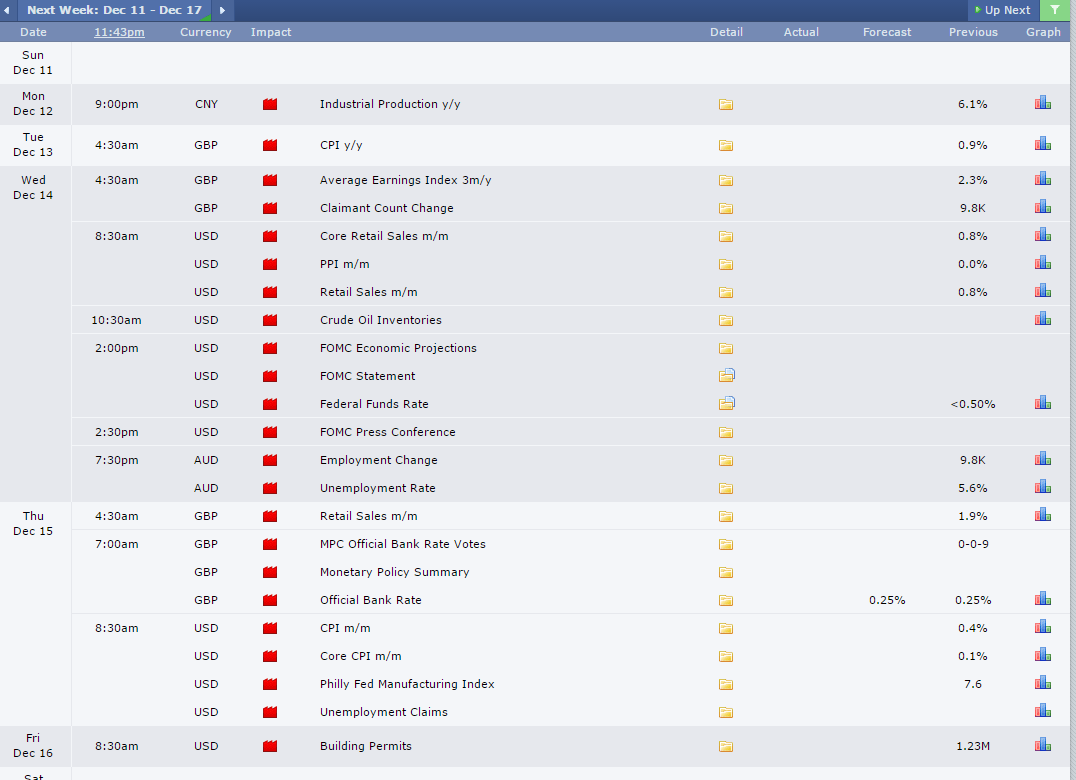The width and height of the screenshot is (1076, 780).
Task: Click the Actual column header
Action: pos(801,32)
